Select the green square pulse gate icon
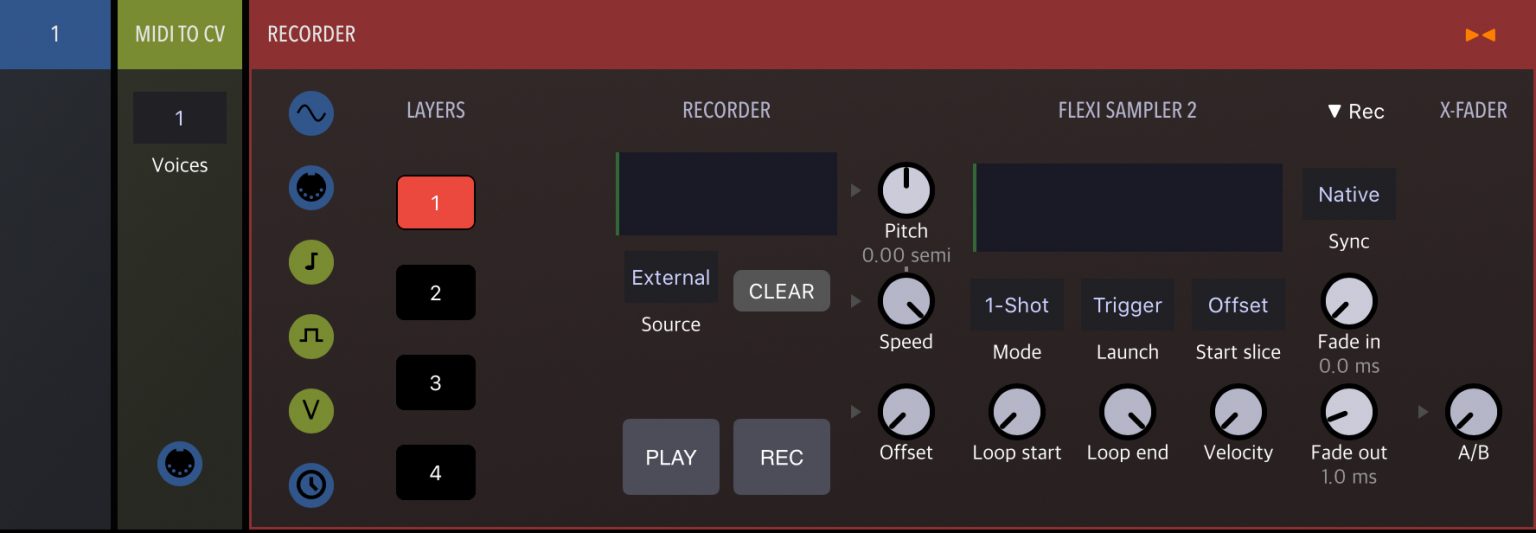The height and width of the screenshot is (533, 1536). coord(311,336)
